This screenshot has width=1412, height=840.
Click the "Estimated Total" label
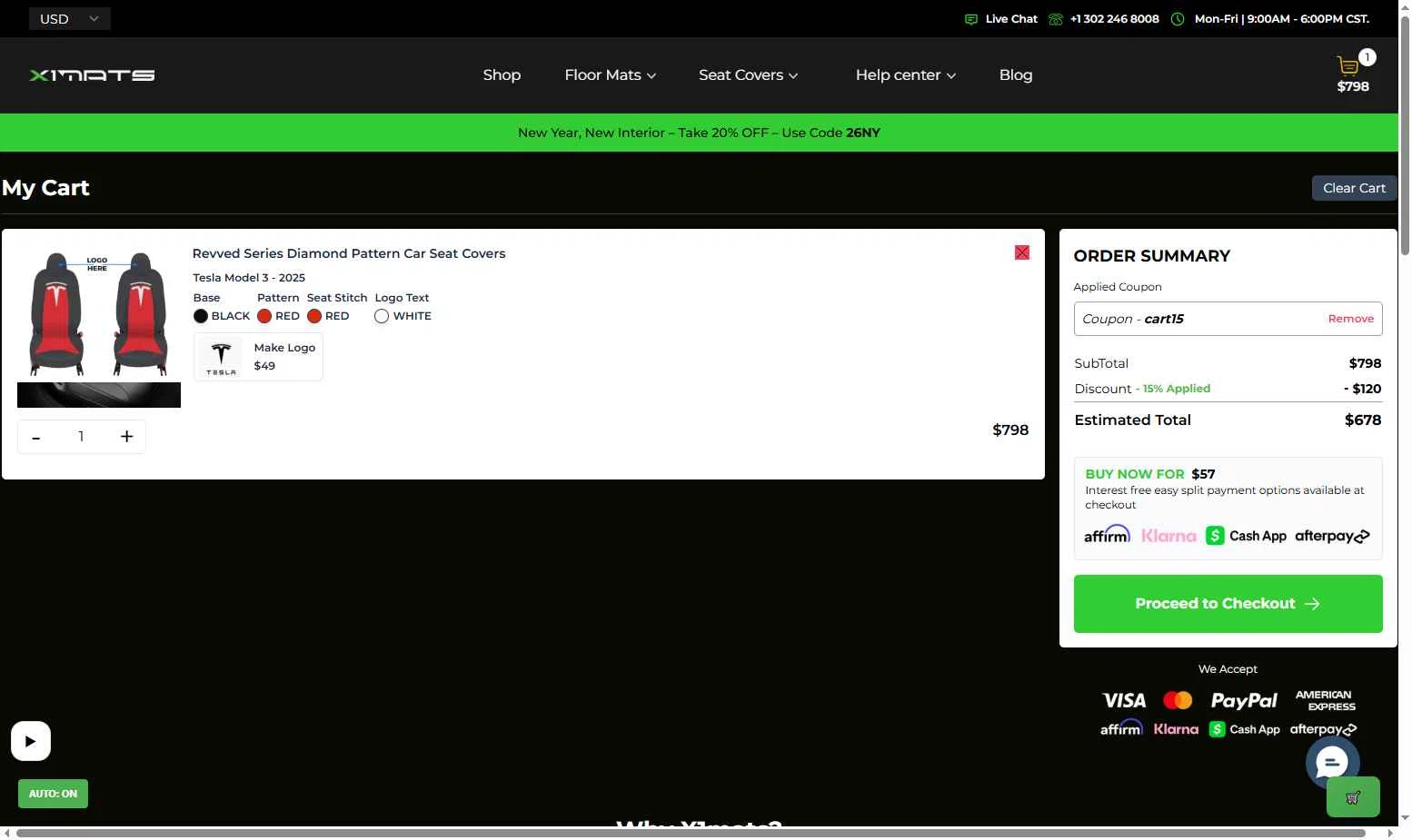[x=1132, y=420]
